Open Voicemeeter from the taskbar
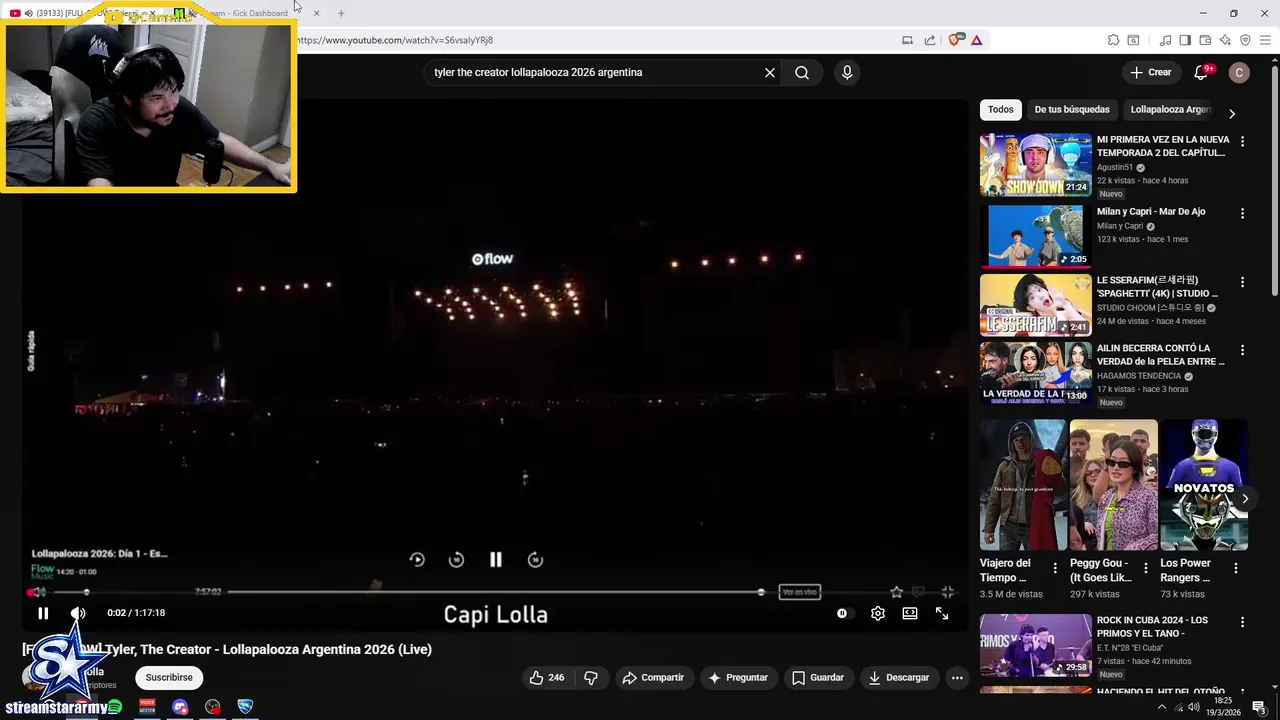Image resolution: width=1280 pixels, height=720 pixels. point(147,707)
